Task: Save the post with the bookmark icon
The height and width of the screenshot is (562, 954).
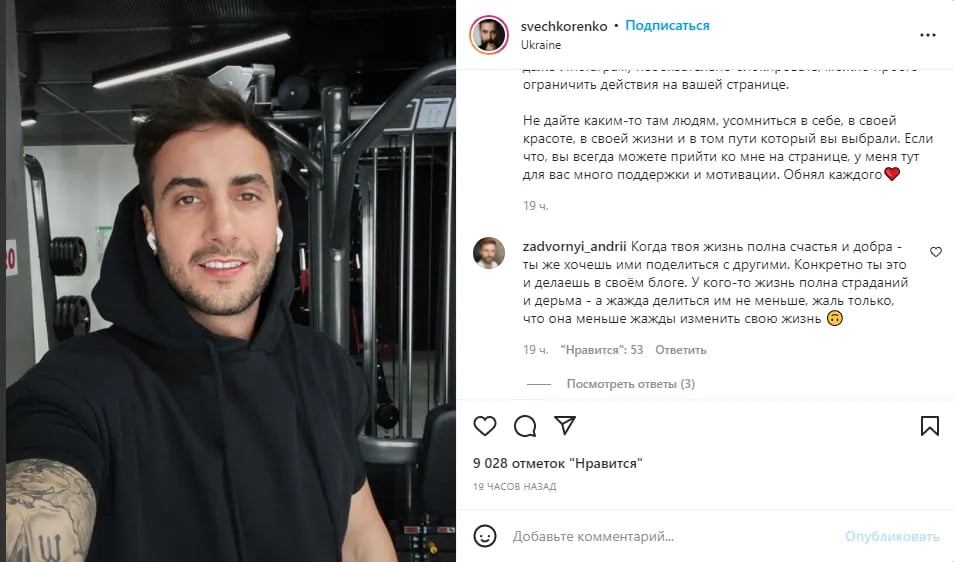Action: 929,426
